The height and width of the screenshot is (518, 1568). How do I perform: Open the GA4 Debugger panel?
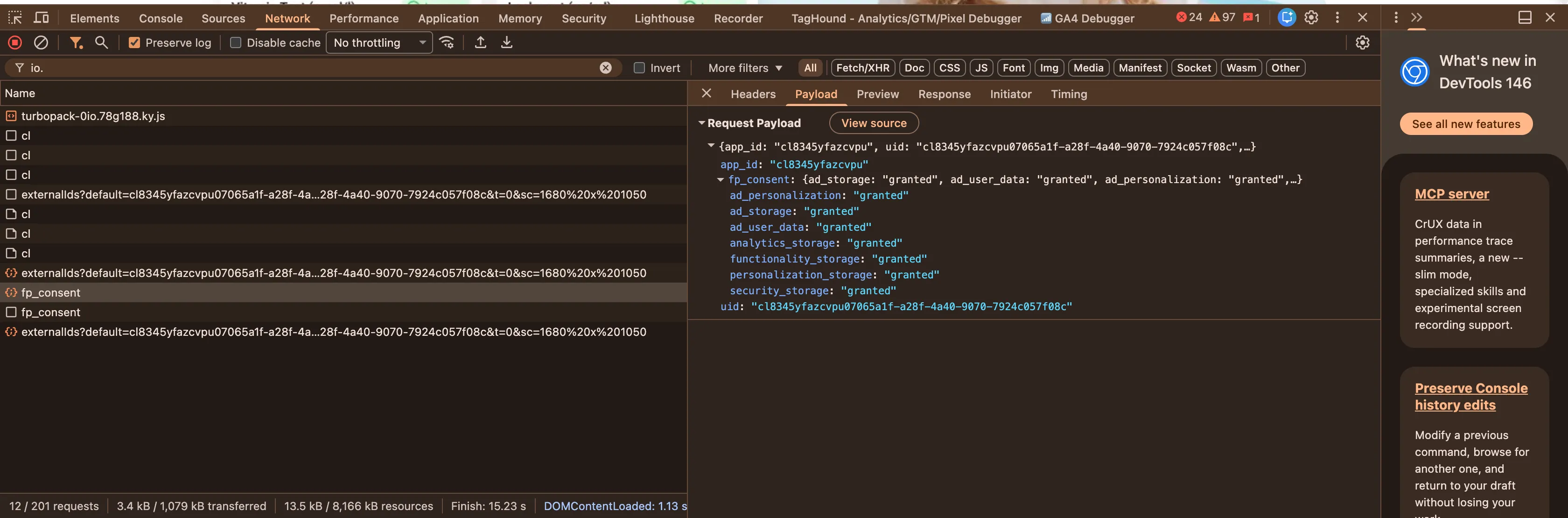pos(1088,18)
